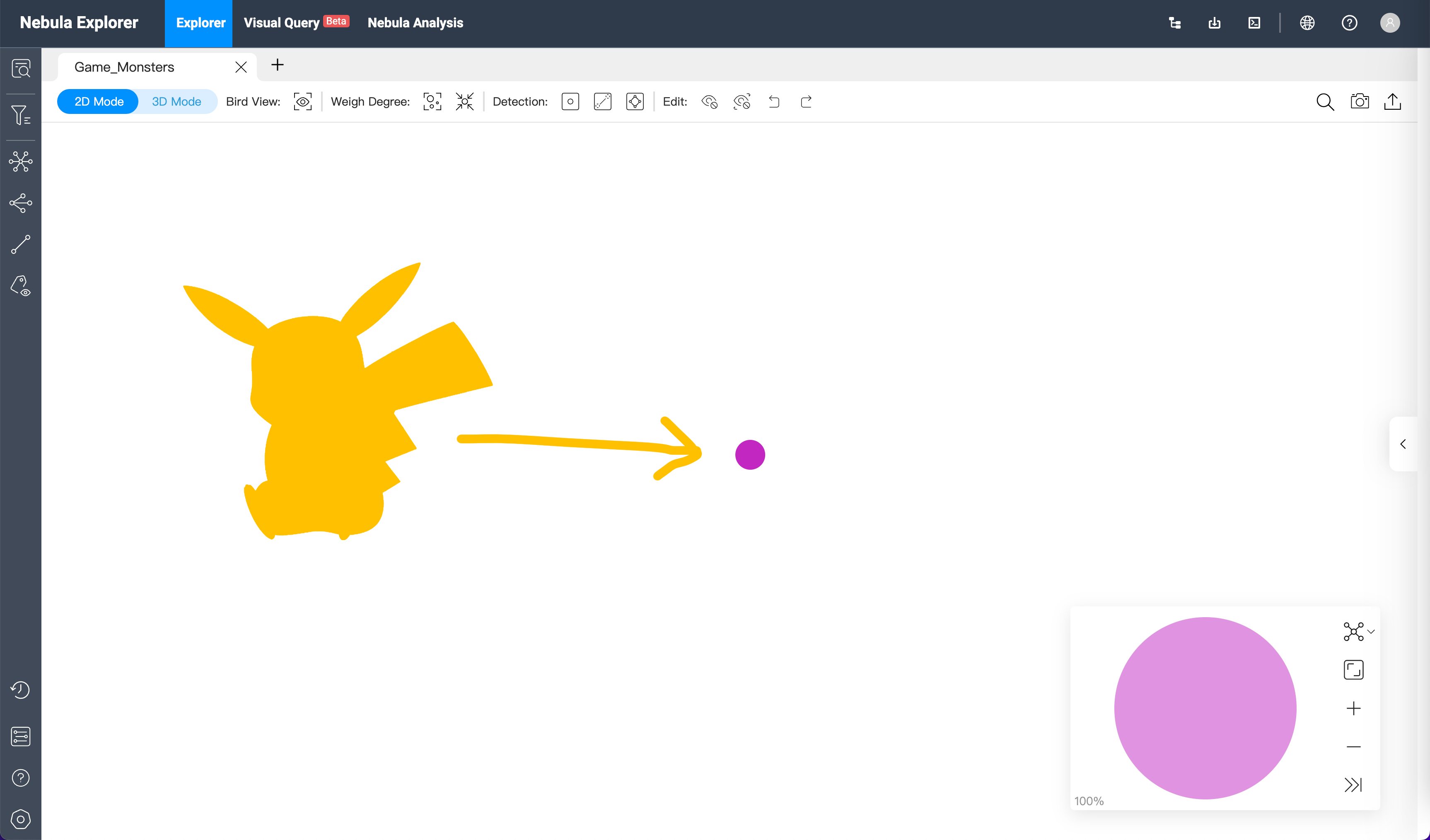Click the first Weigh Degree icon
This screenshot has height=840, width=1430.
tap(432, 101)
